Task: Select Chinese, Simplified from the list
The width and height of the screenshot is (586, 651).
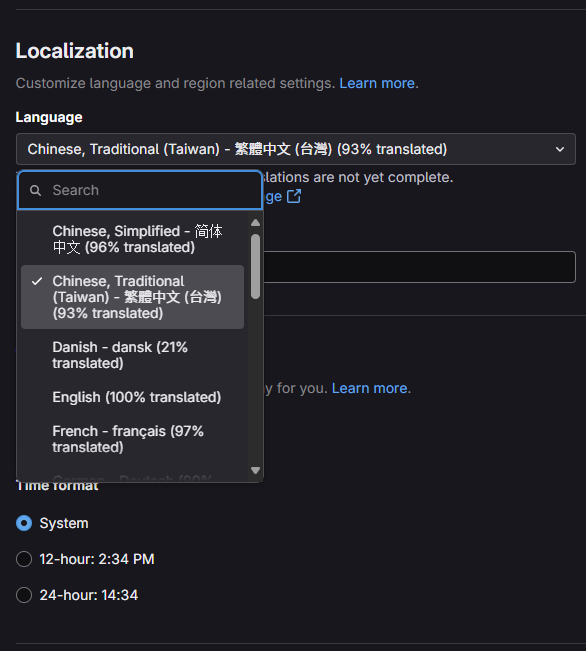Action: pyautogui.click(x=132, y=239)
